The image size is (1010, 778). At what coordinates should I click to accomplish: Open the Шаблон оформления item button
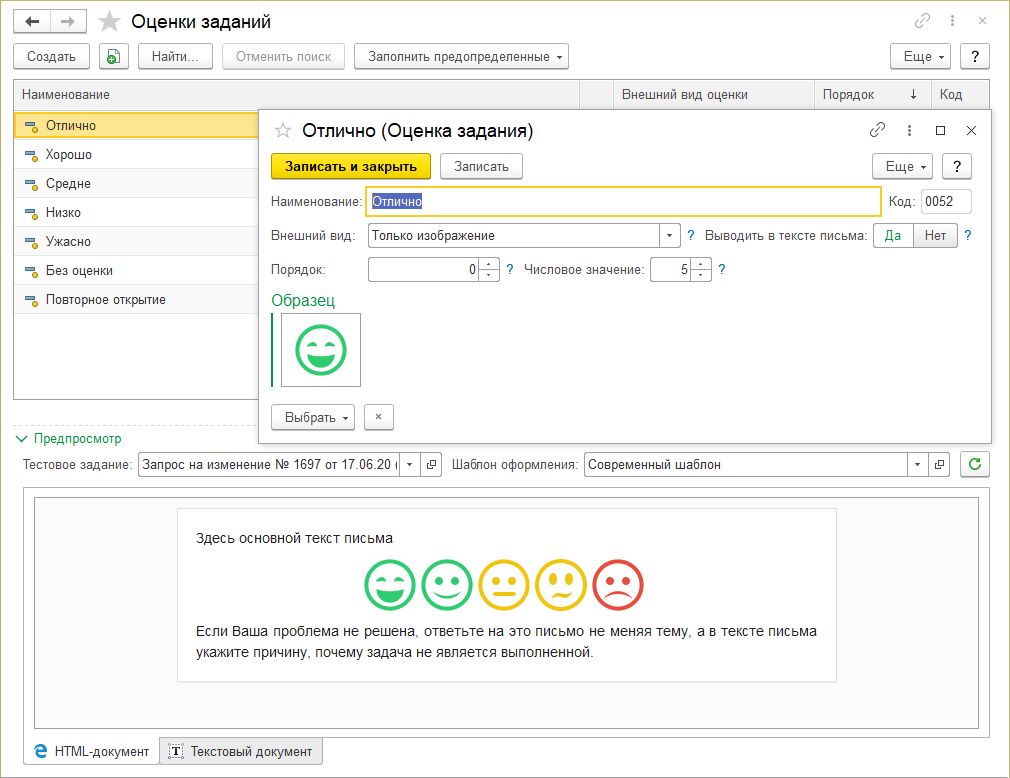(939, 464)
